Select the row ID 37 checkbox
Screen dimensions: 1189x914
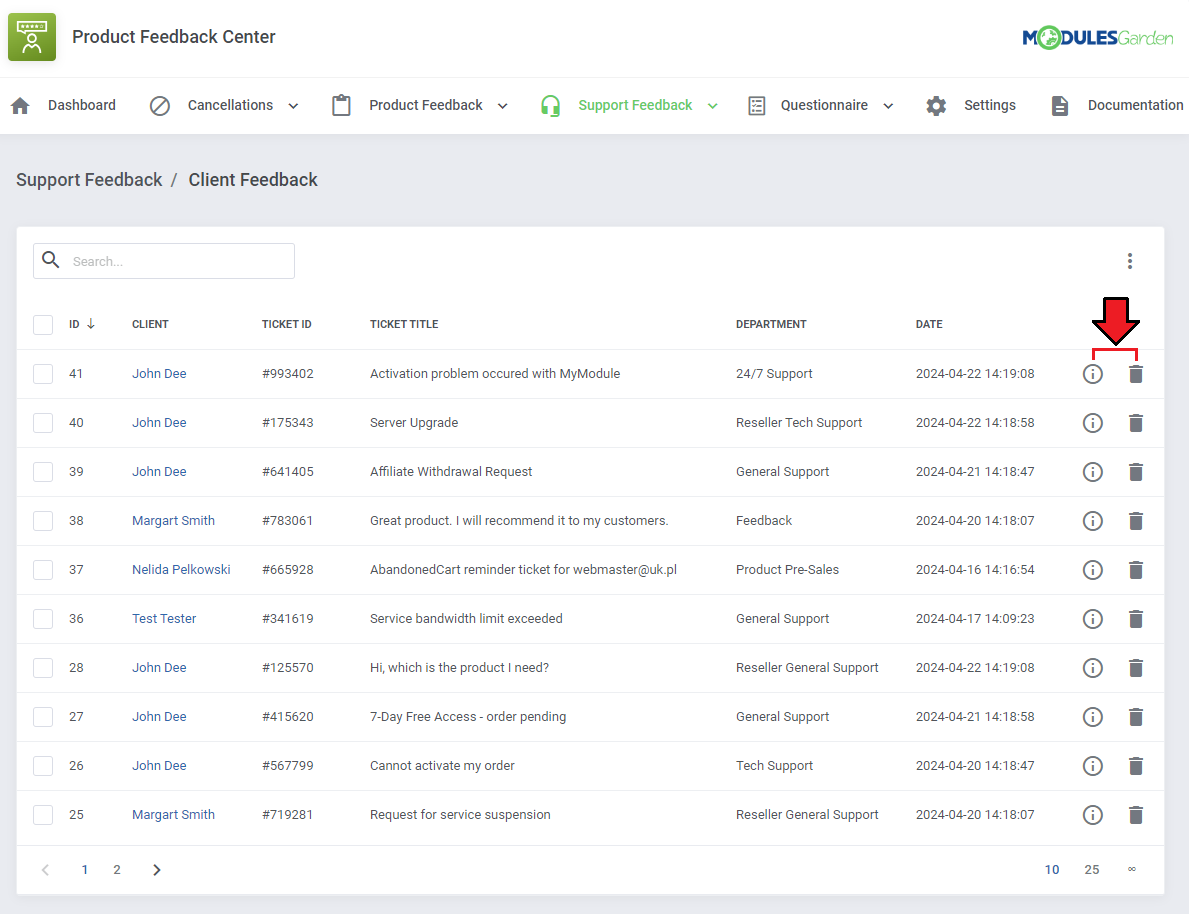[43, 570]
